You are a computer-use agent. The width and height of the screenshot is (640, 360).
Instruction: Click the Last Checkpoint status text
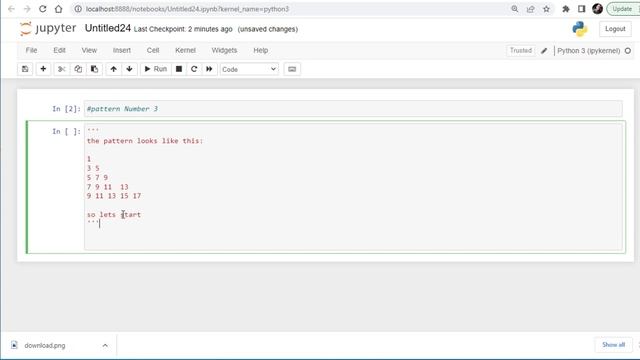[x=183, y=29]
